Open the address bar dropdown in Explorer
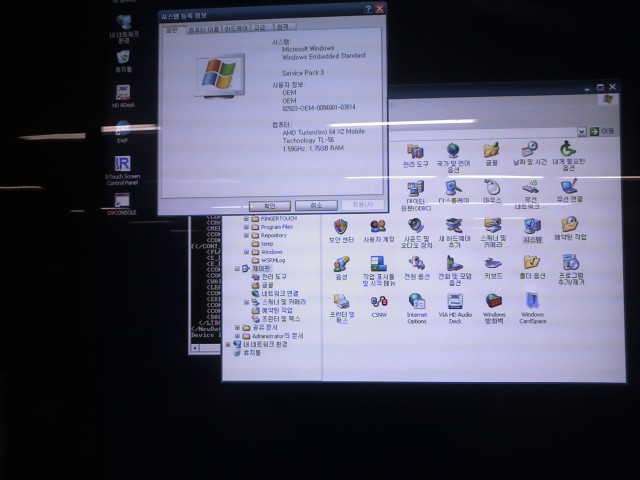The height and width of the screenshot is (480, 640). [x=582, y=132]
